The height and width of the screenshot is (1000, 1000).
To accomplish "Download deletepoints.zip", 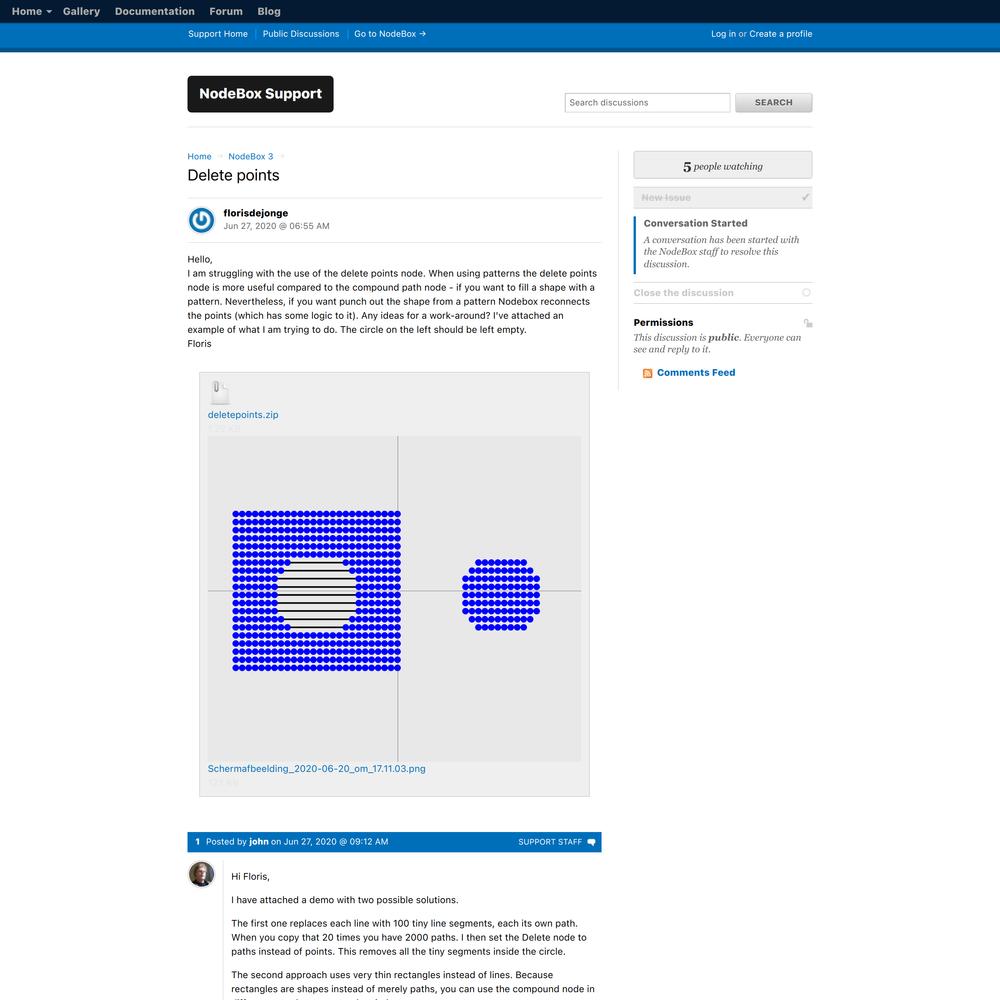I will [243, 415].
